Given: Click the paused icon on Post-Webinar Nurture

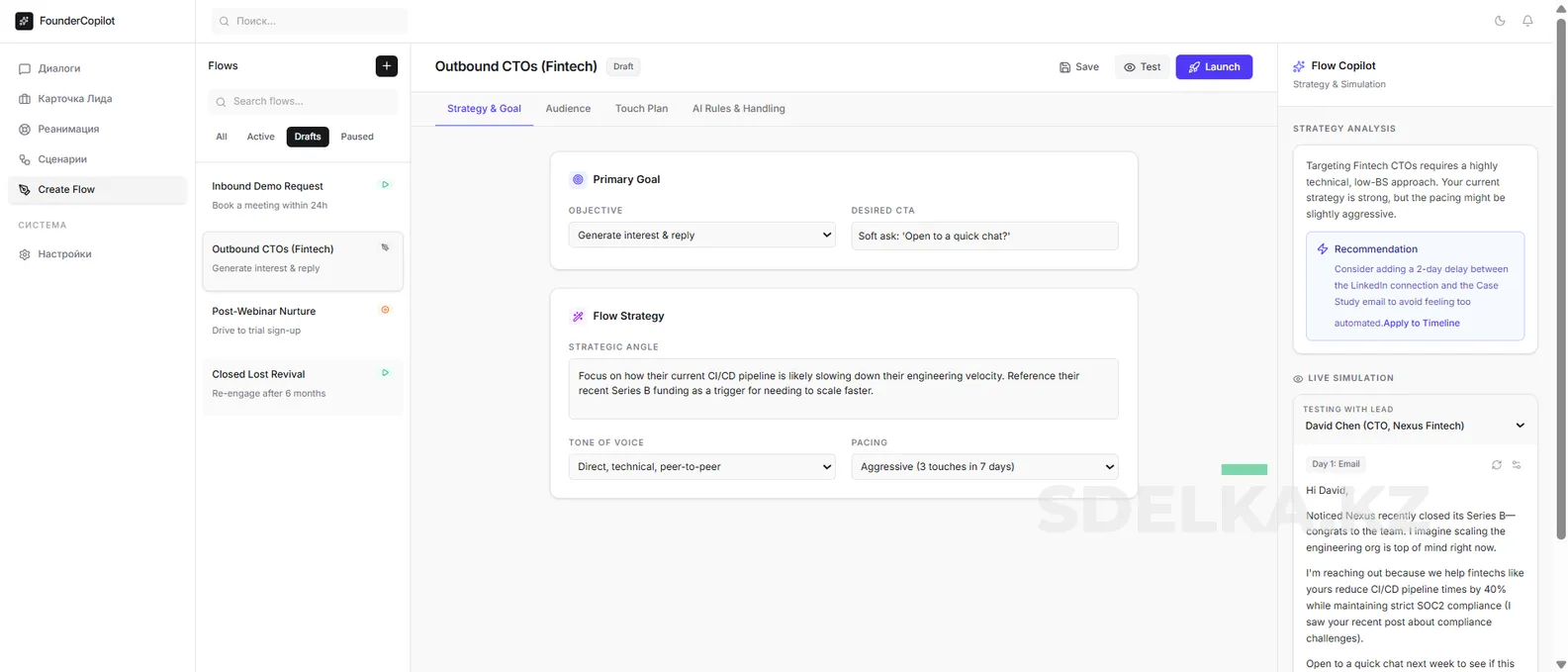Looking at the screenshot, I should [x=385, y=310].
